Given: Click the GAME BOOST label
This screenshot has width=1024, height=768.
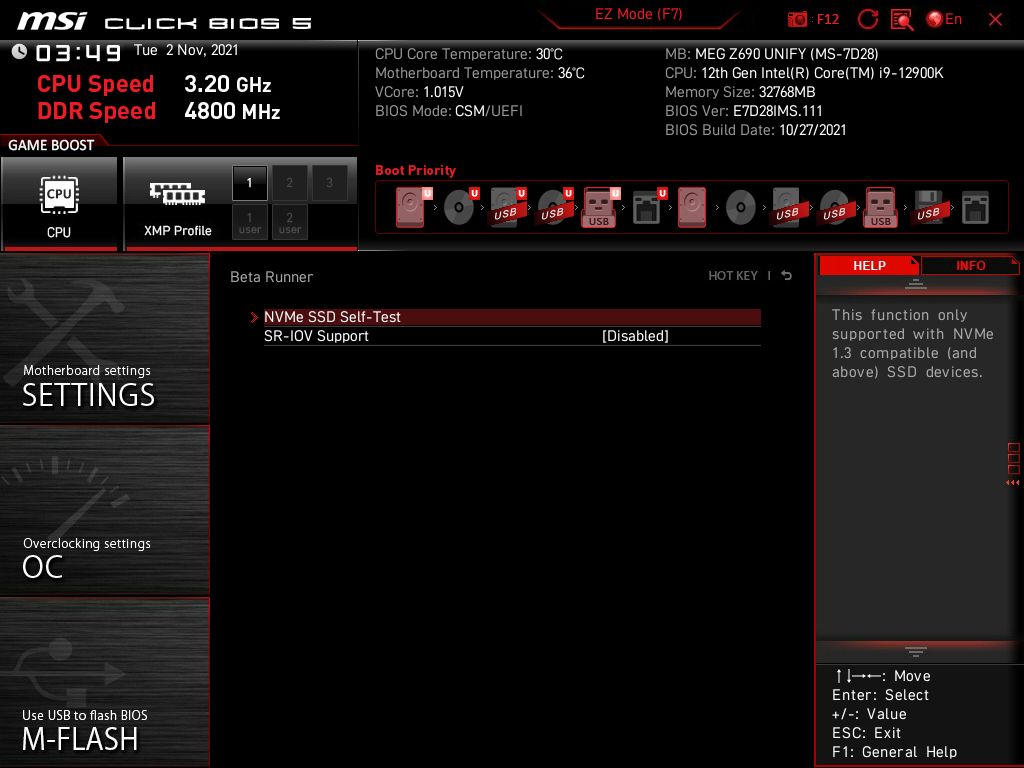Looking at the screenshot, I should tap(51, 145).
